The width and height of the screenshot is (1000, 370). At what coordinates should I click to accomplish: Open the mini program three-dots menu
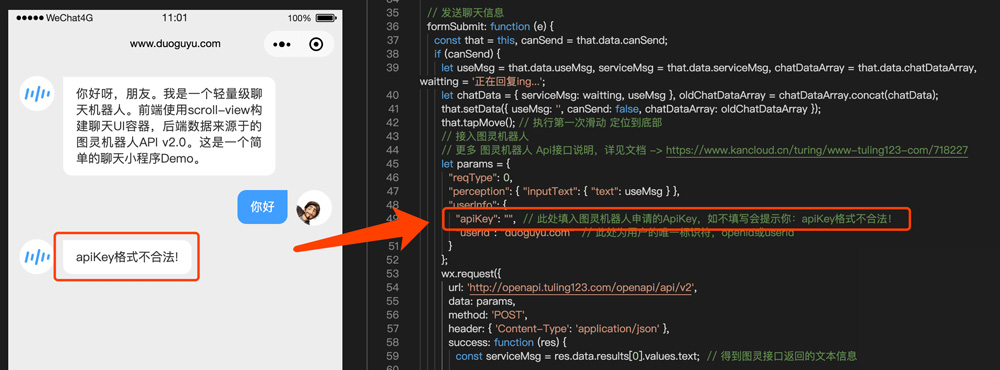[x=281, y=45]
